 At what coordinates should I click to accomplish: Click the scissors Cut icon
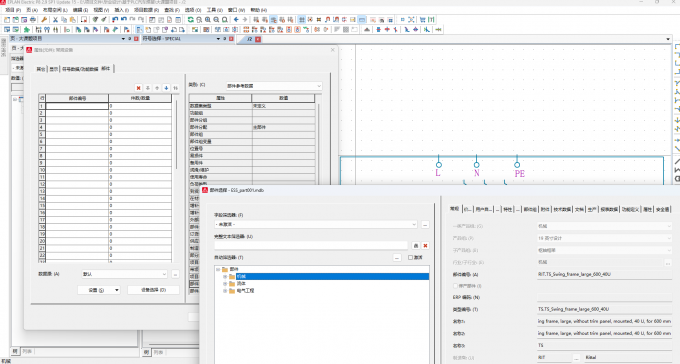[55, 20]
